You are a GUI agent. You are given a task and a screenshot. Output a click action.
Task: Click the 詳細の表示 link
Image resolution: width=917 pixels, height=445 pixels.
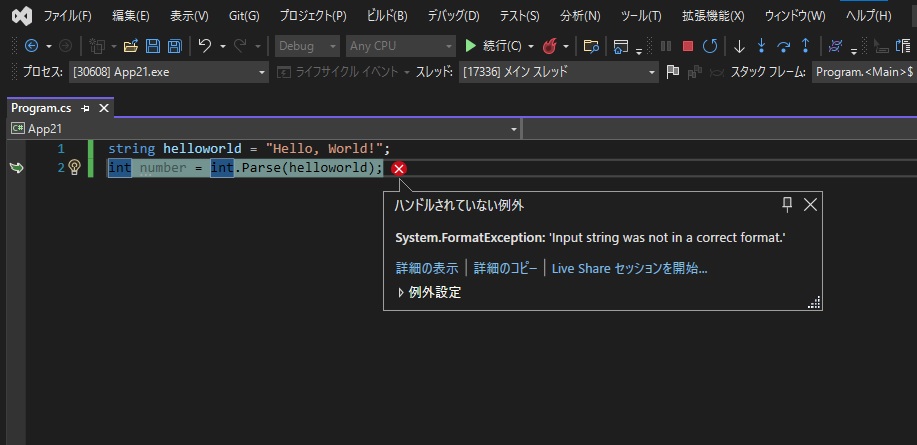(x=427, y=268)
